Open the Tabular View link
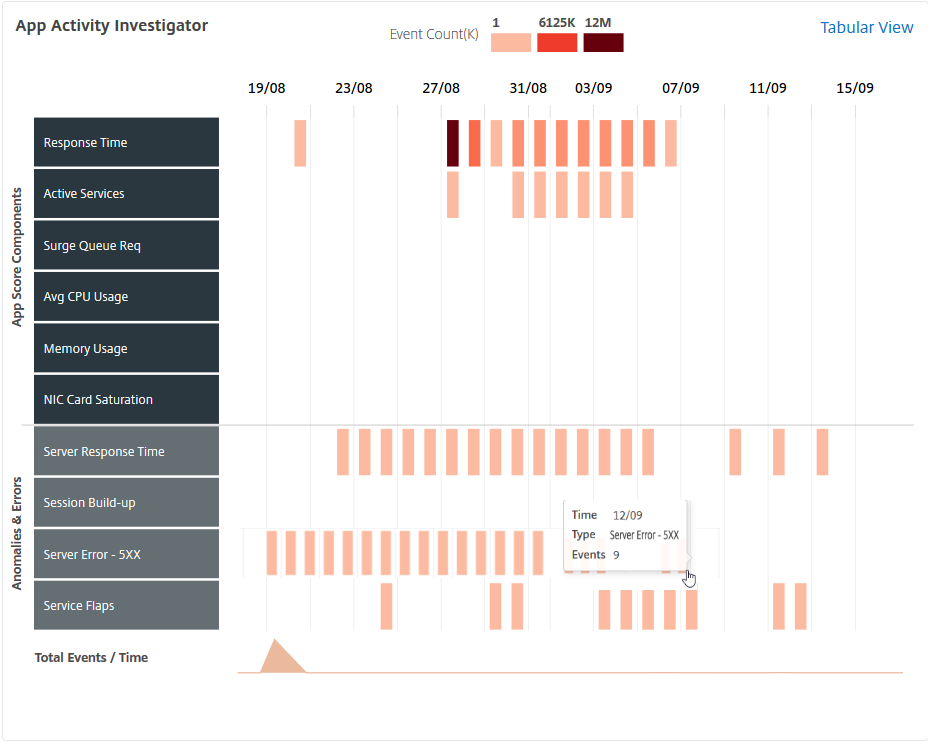The height and width of the screenshot is (741, 928). (x=866, y=27)
